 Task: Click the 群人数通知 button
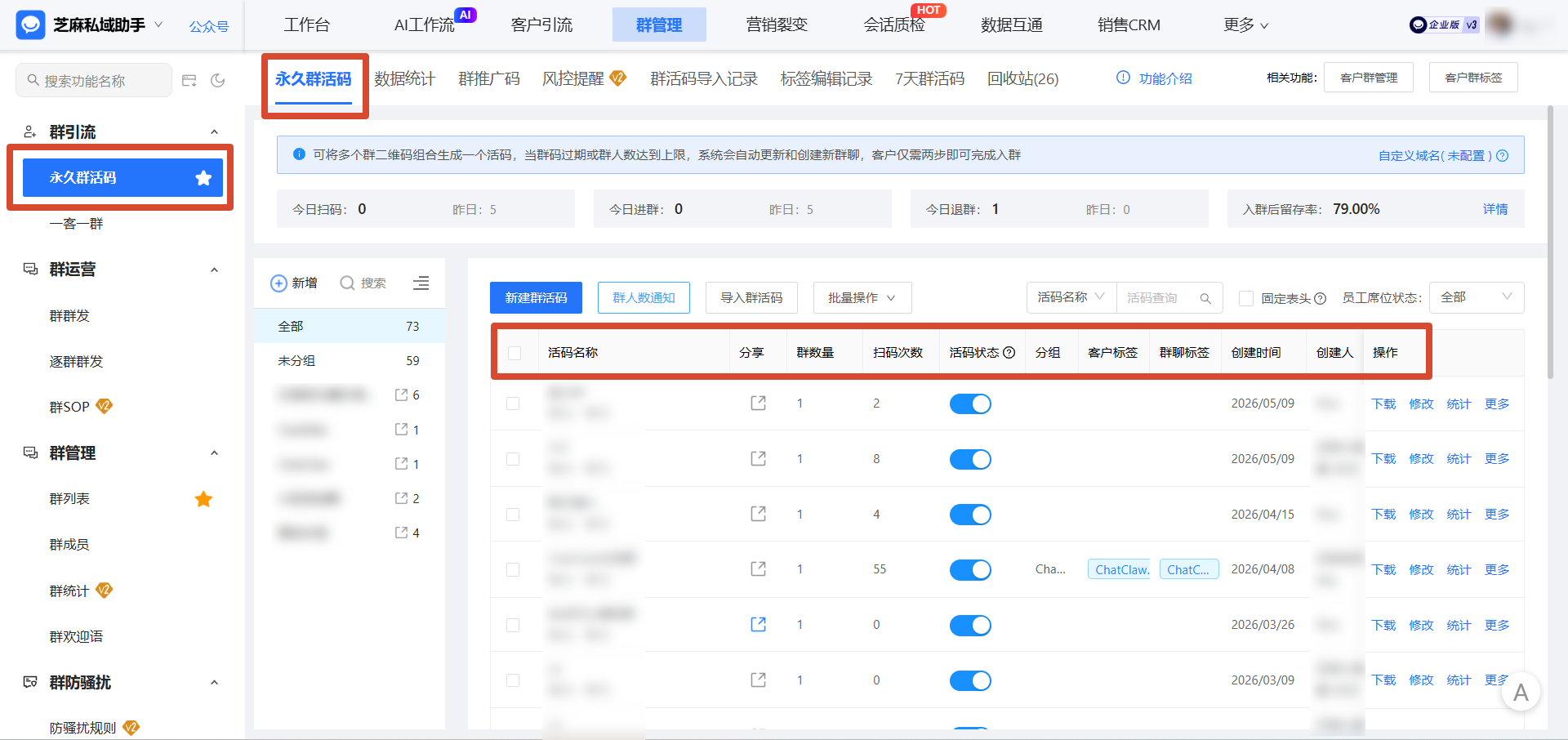(644, 298)
